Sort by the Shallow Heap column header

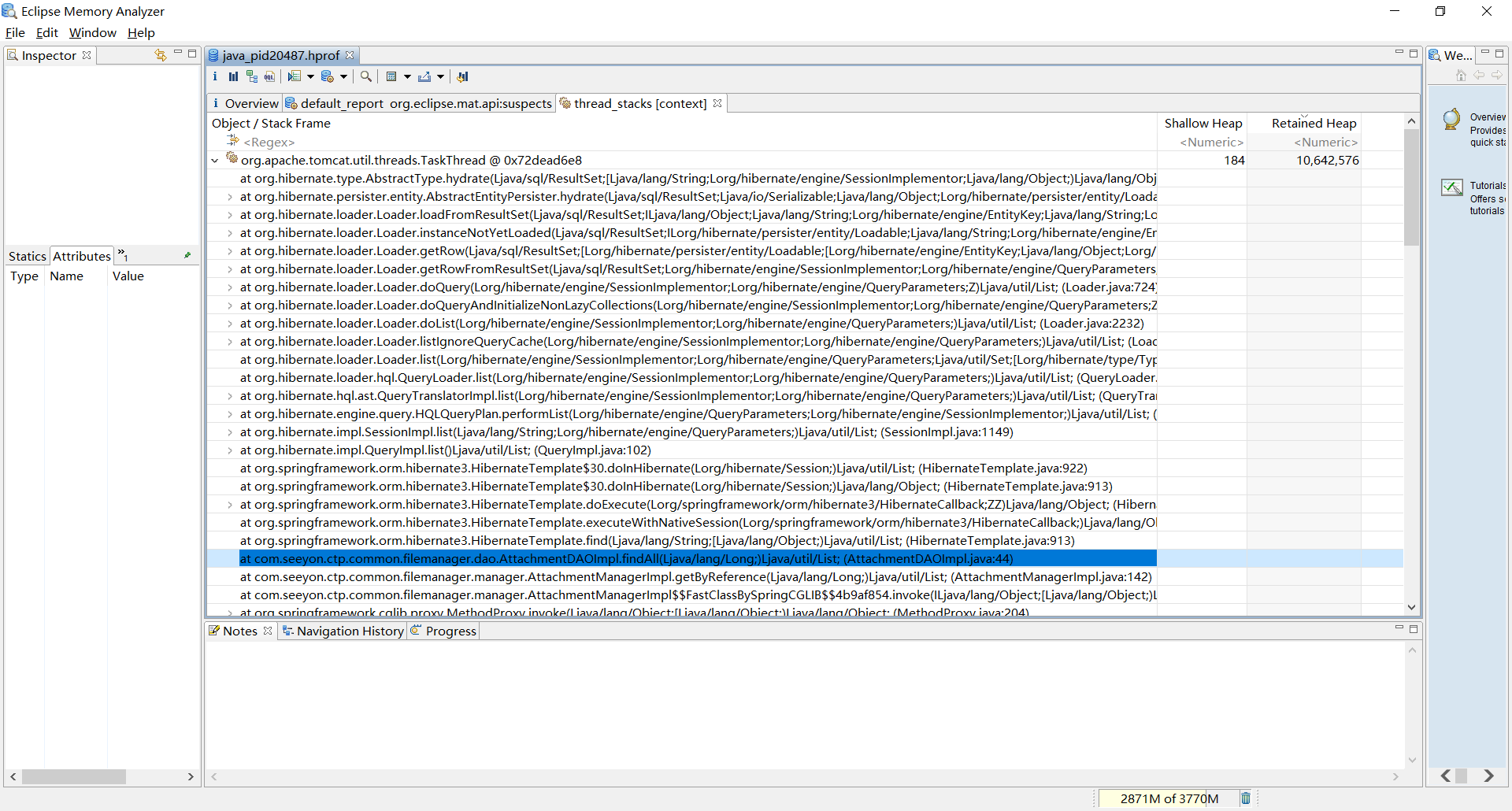(x=1203, y=123)
